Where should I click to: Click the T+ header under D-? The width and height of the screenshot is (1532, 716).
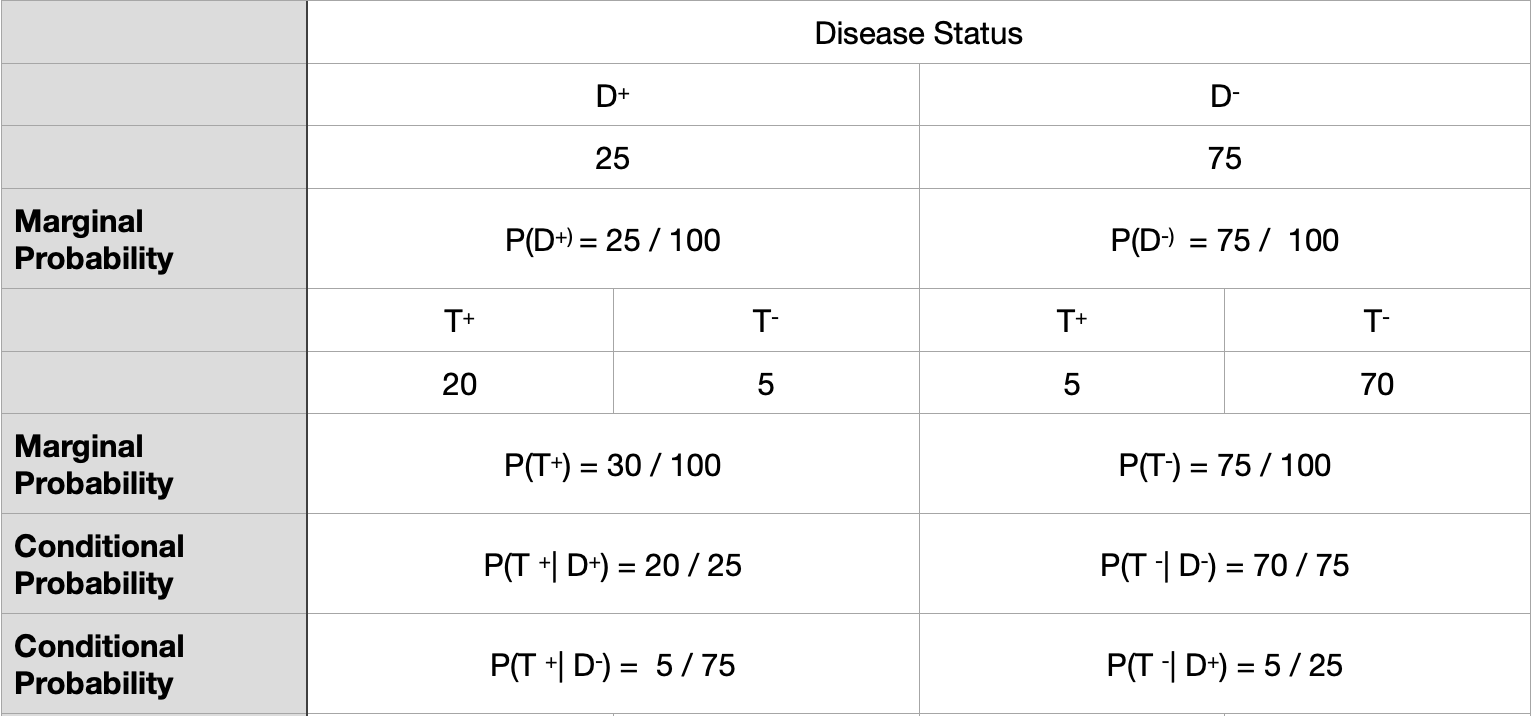pyautogui.click(x=1071, y=321)
